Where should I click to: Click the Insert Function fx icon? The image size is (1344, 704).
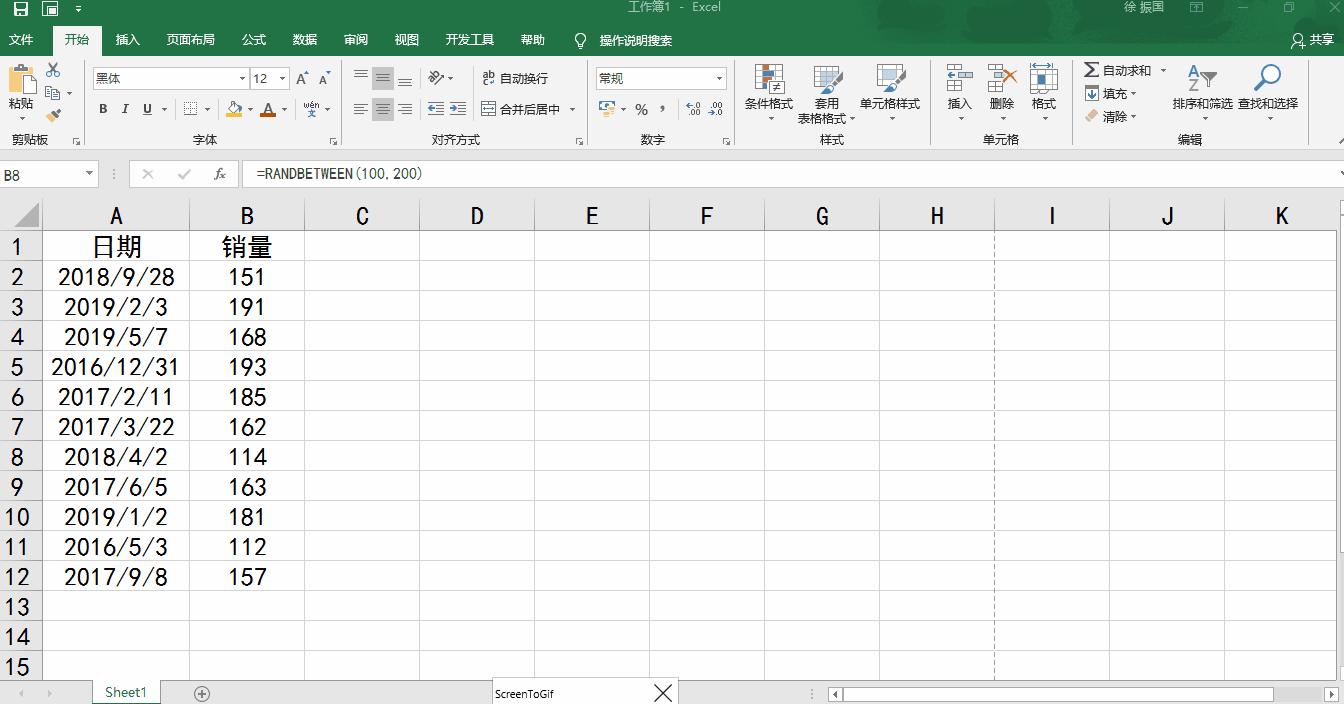pyautogui.click(x=220, y=174)
